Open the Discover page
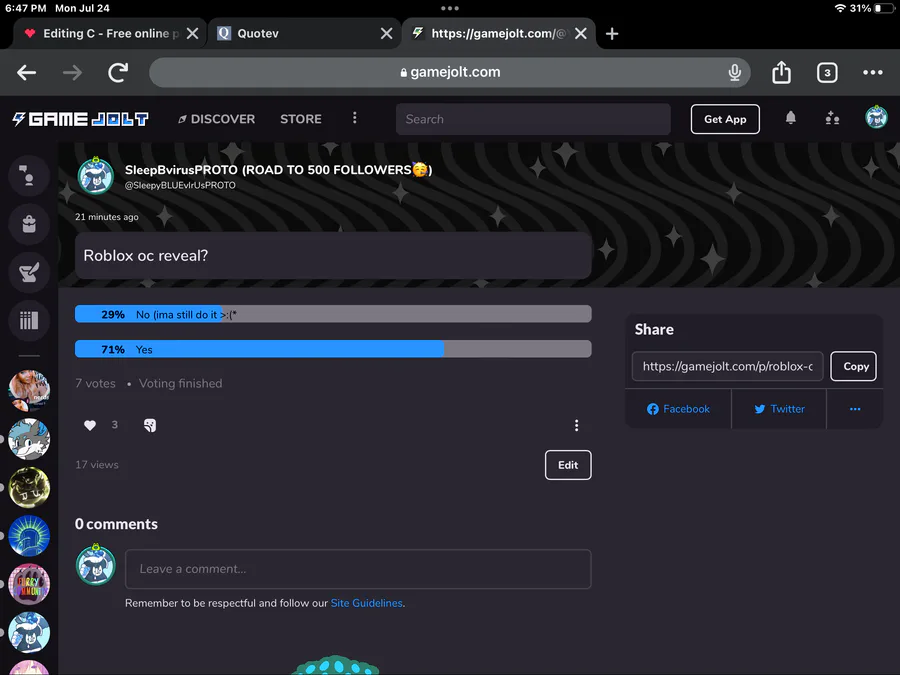 coord(217,119)
